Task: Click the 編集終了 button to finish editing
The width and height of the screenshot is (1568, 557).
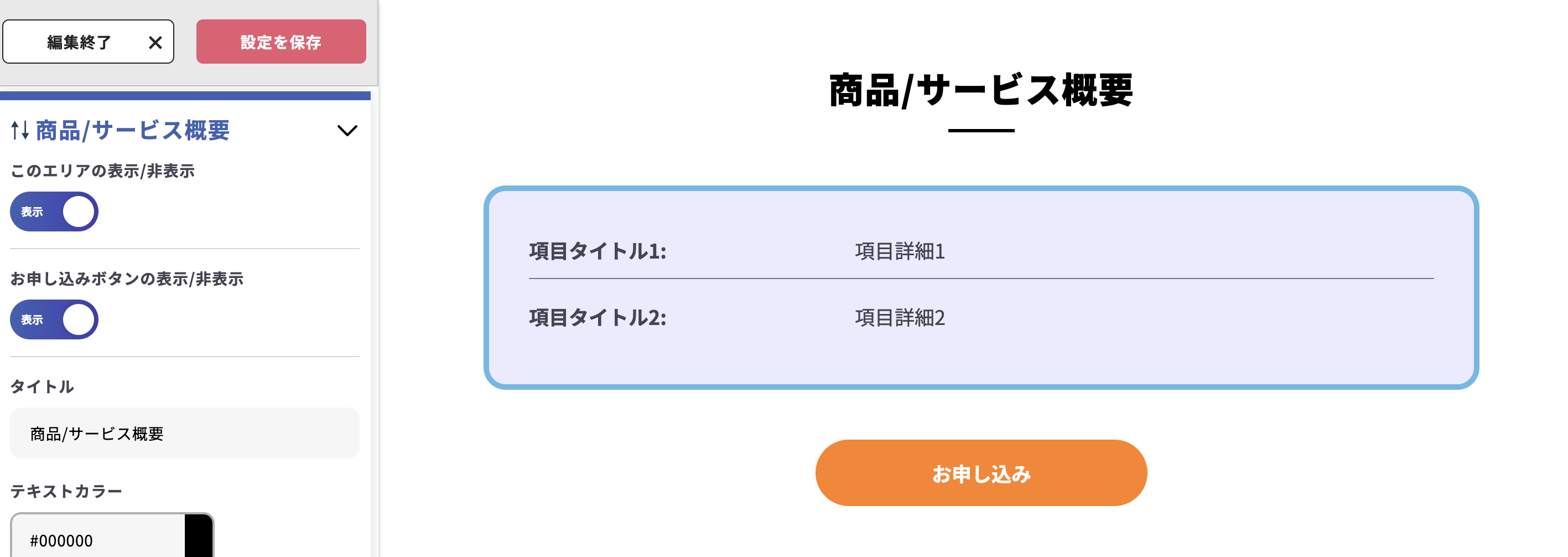Action: coord(89,42)
